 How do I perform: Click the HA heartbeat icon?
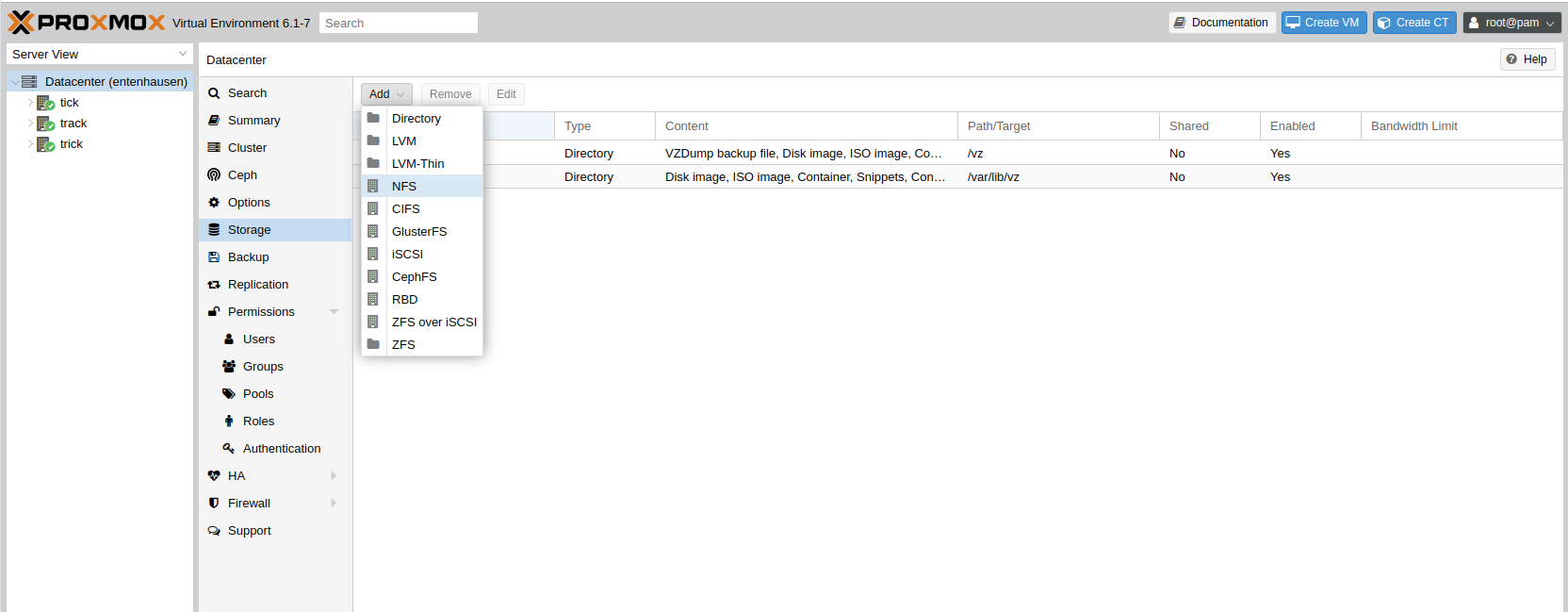click(x=214, y=475)
